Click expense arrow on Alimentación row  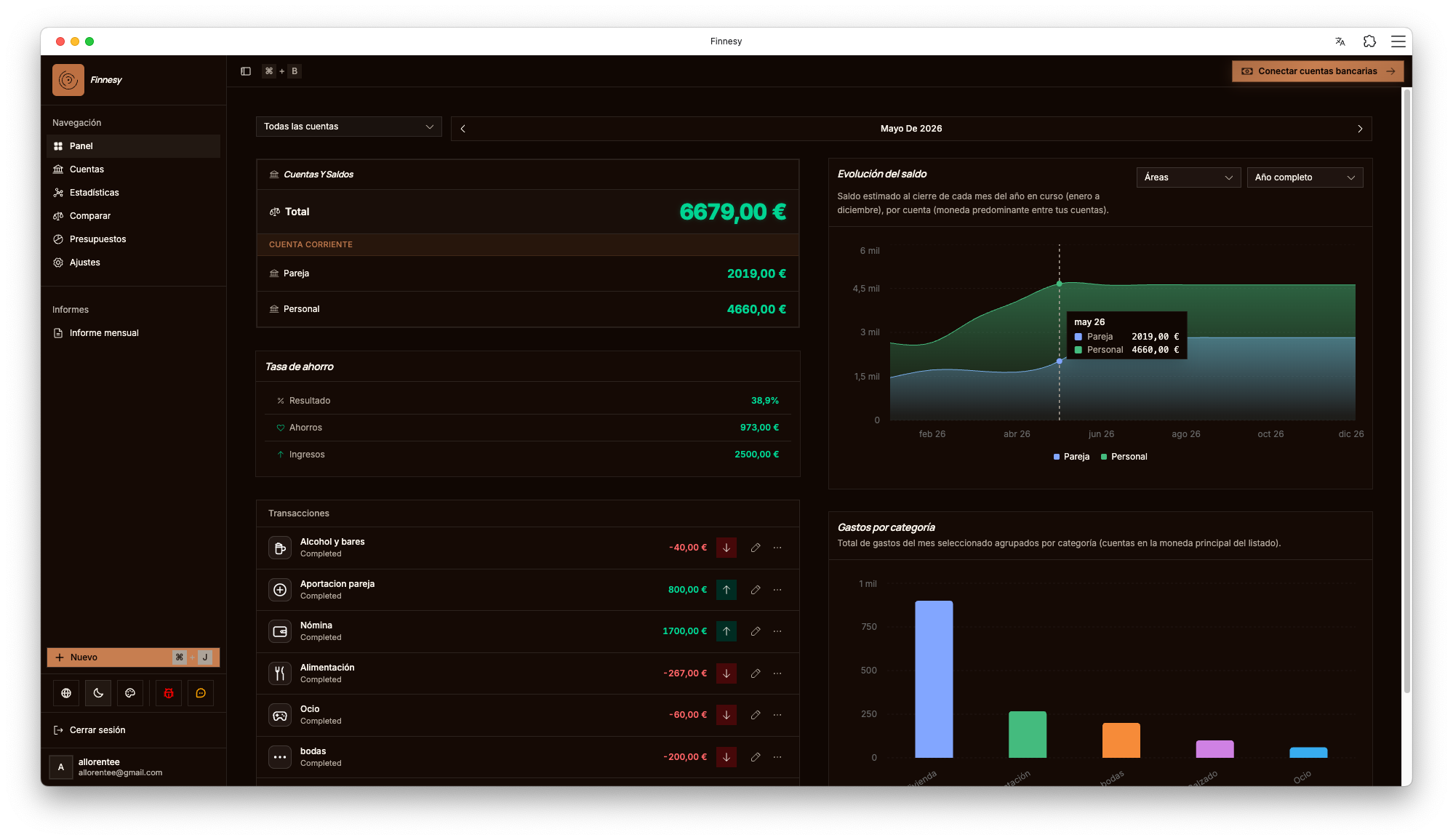726,673
